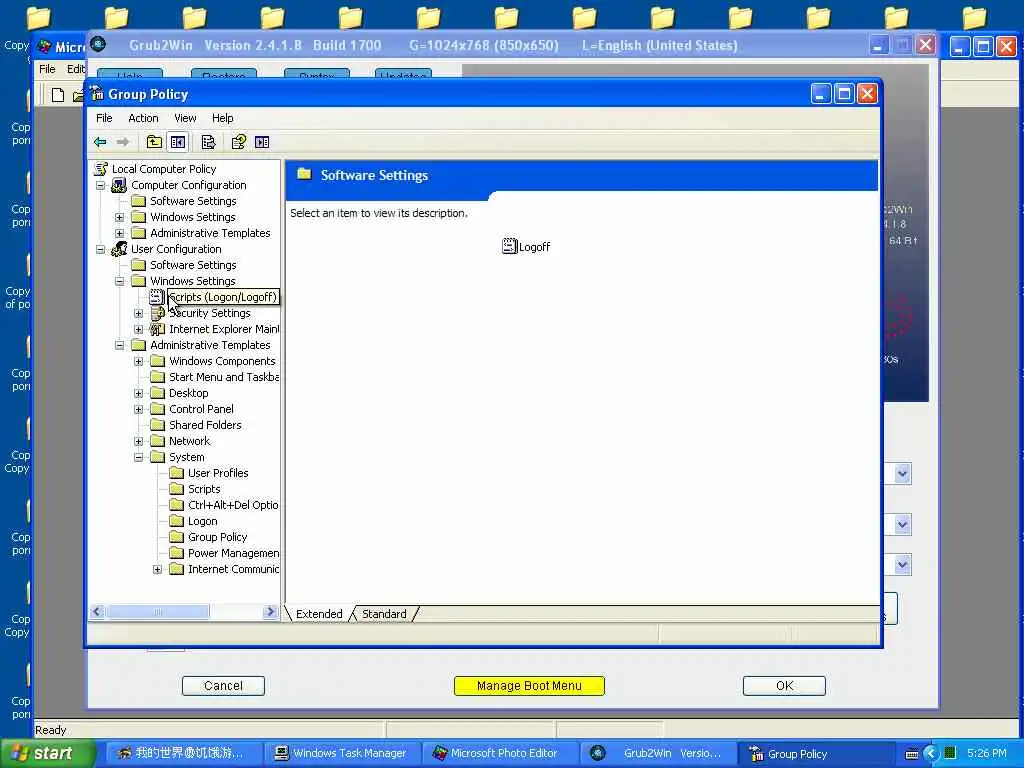Select Network in the tree
Screen dimensions: 1024x768
tap(189, 441)
